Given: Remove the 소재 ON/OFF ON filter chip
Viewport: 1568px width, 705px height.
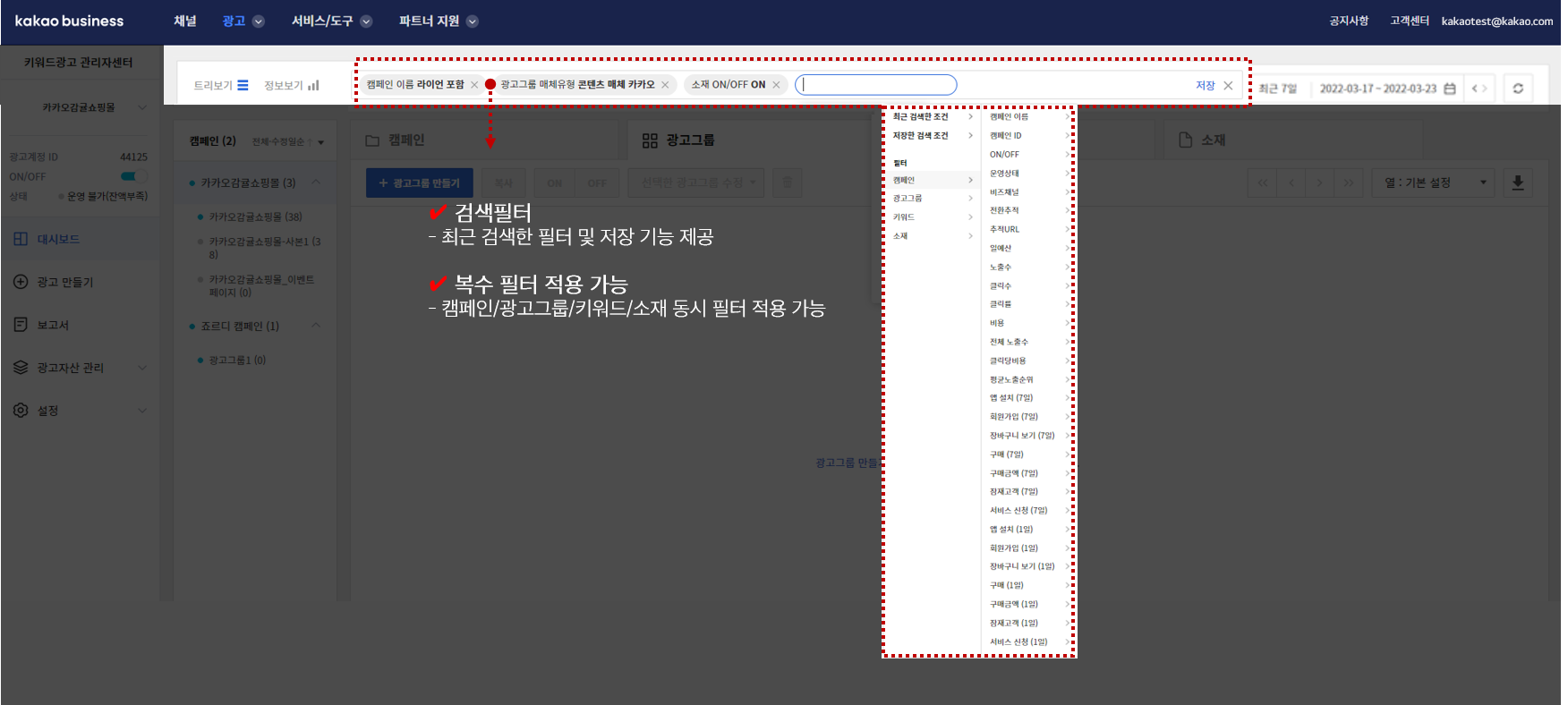Looking at the screenshot, I should 776,85.
